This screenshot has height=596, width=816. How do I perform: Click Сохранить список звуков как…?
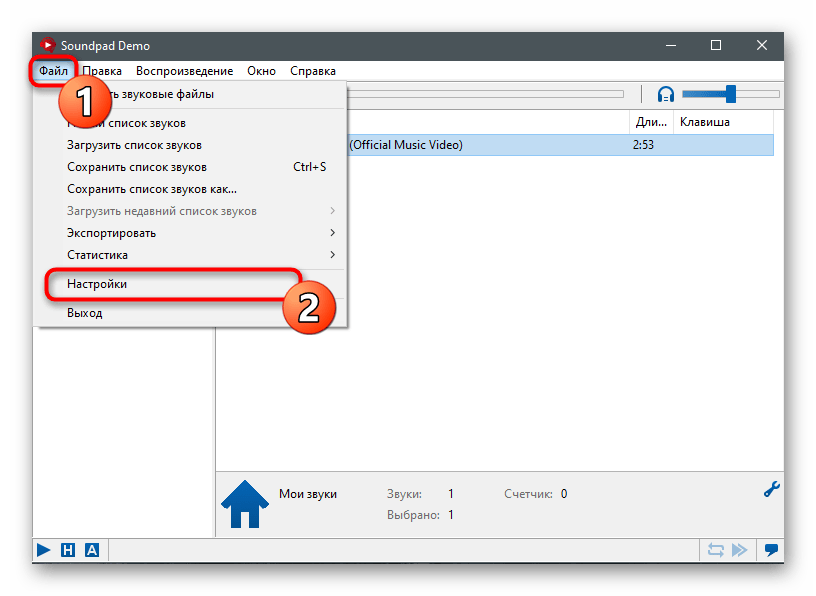click(x=152, y=189)
